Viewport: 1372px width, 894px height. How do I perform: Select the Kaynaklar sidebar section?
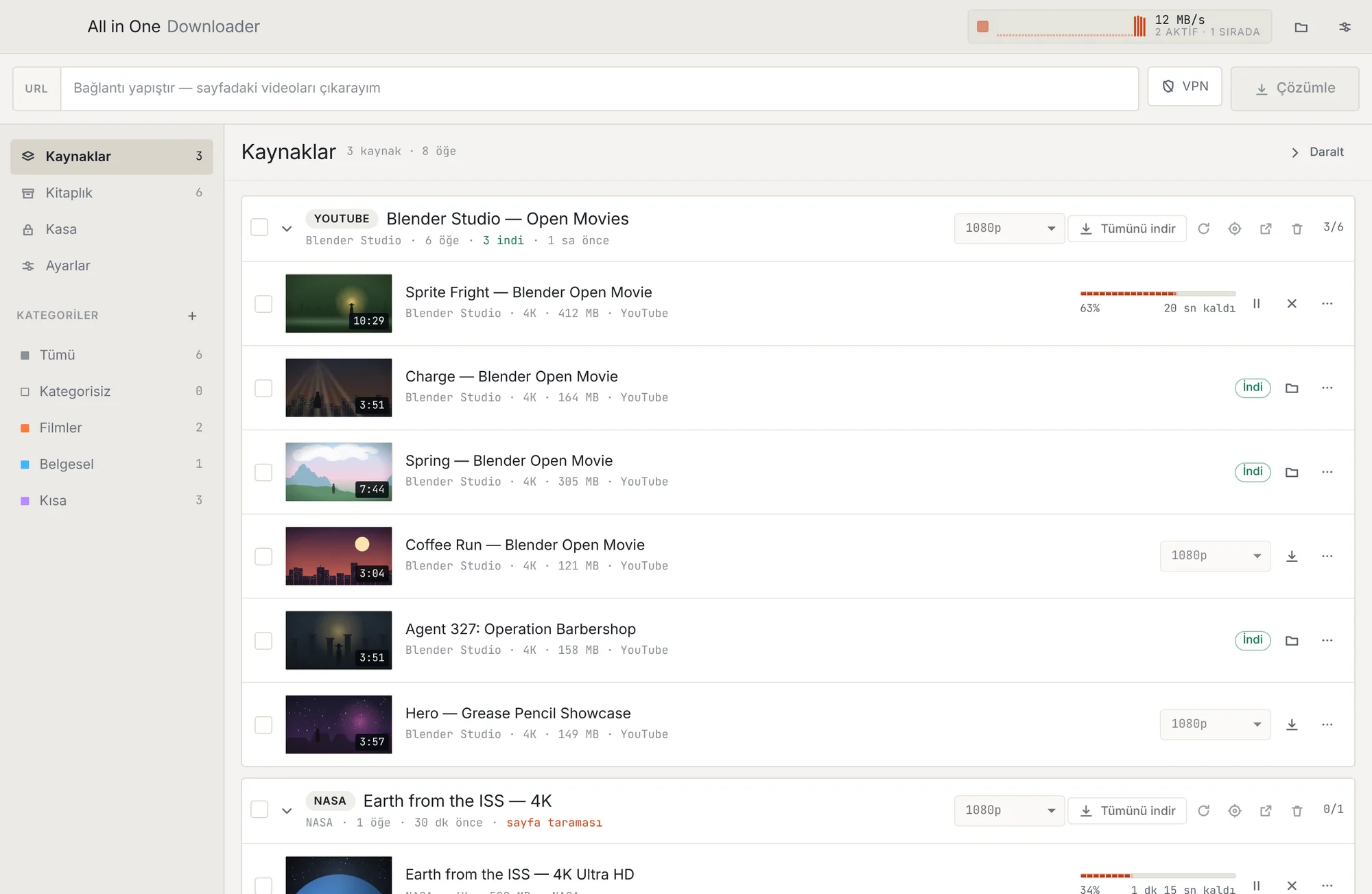(x=112, y=156)
